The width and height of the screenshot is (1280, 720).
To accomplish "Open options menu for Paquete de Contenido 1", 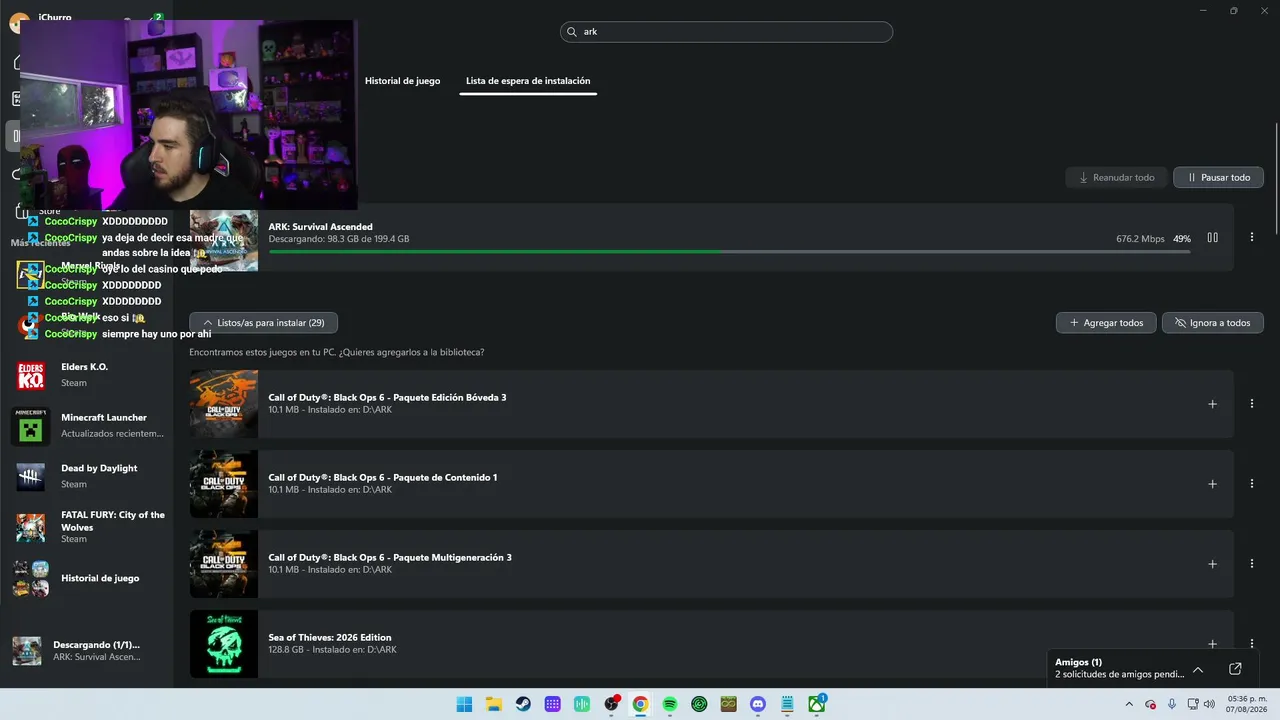I will (1252, 484).
